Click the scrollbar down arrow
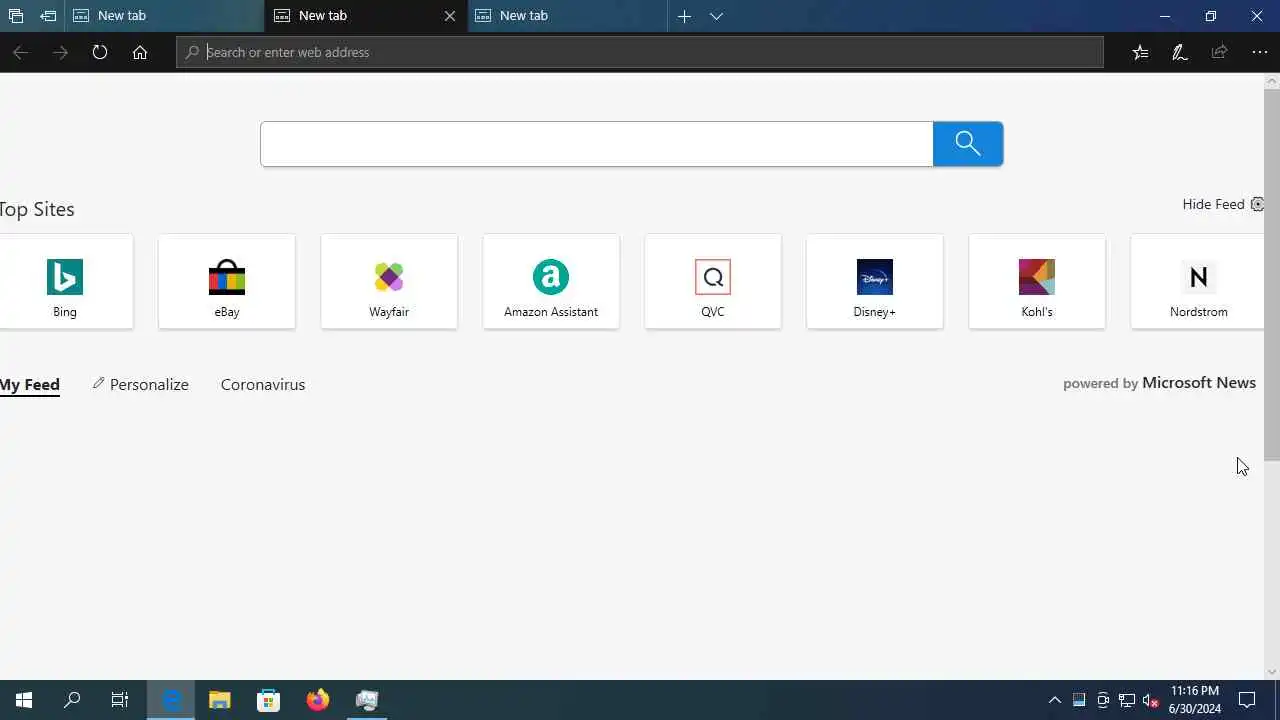 tap(1272, 672)
